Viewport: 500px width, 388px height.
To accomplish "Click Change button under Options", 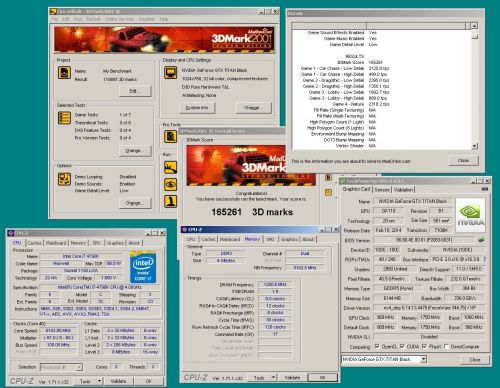I will click(x=135, y=203).
